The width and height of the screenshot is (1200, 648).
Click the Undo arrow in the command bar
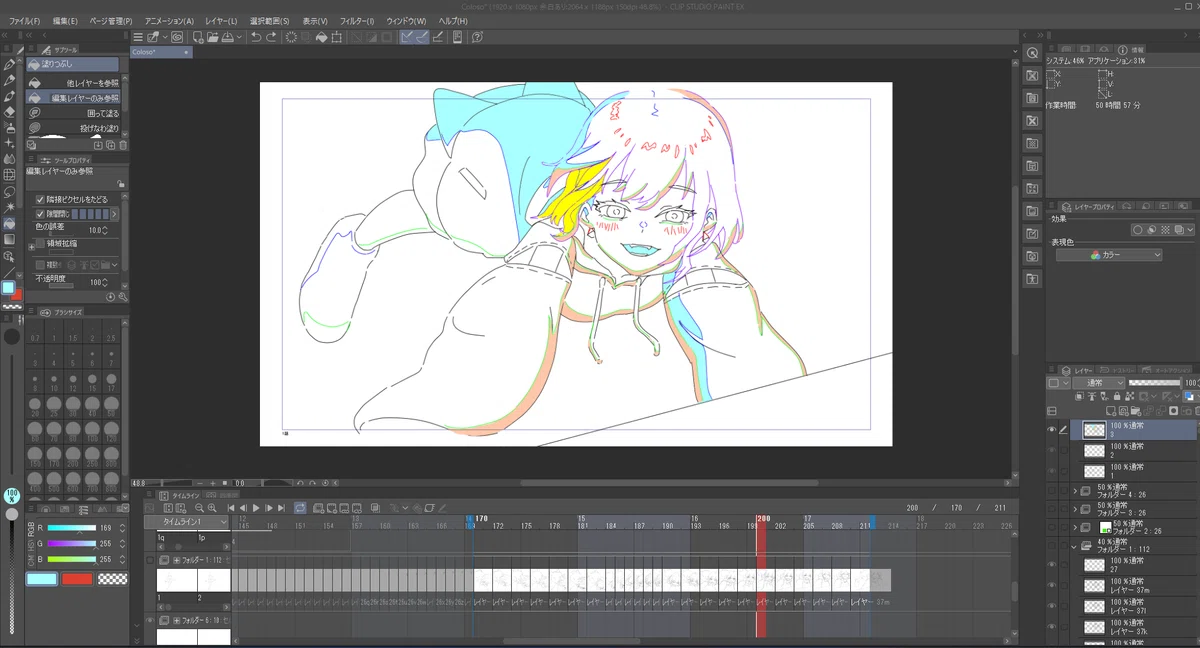pyautogui.click(x=257, y=37)
